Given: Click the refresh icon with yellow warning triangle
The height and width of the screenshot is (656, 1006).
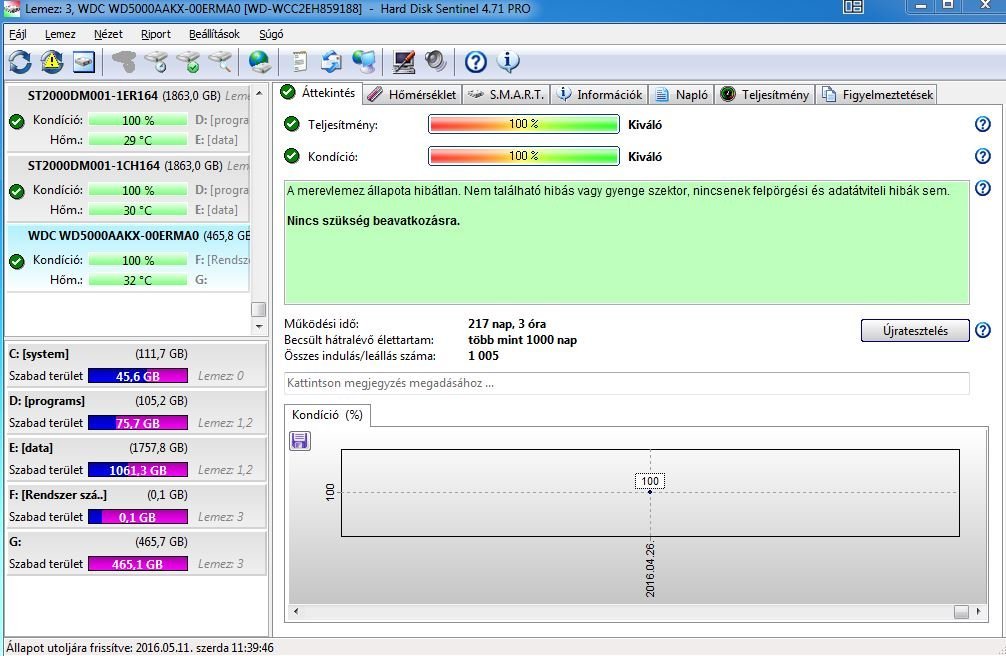Looking at the screenshot, I should (x=52, y=62).
